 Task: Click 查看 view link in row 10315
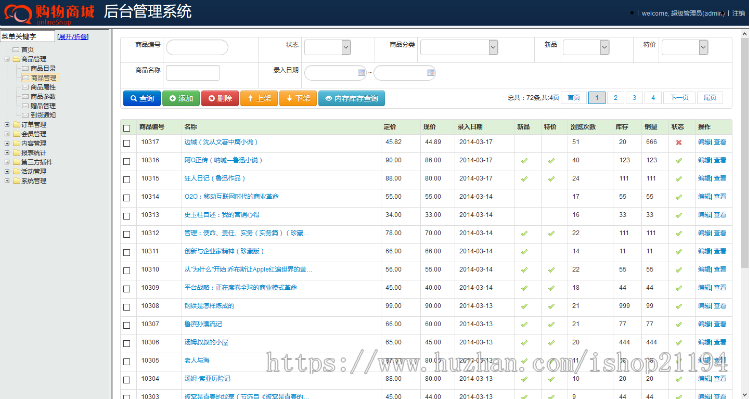click(720, 178)
